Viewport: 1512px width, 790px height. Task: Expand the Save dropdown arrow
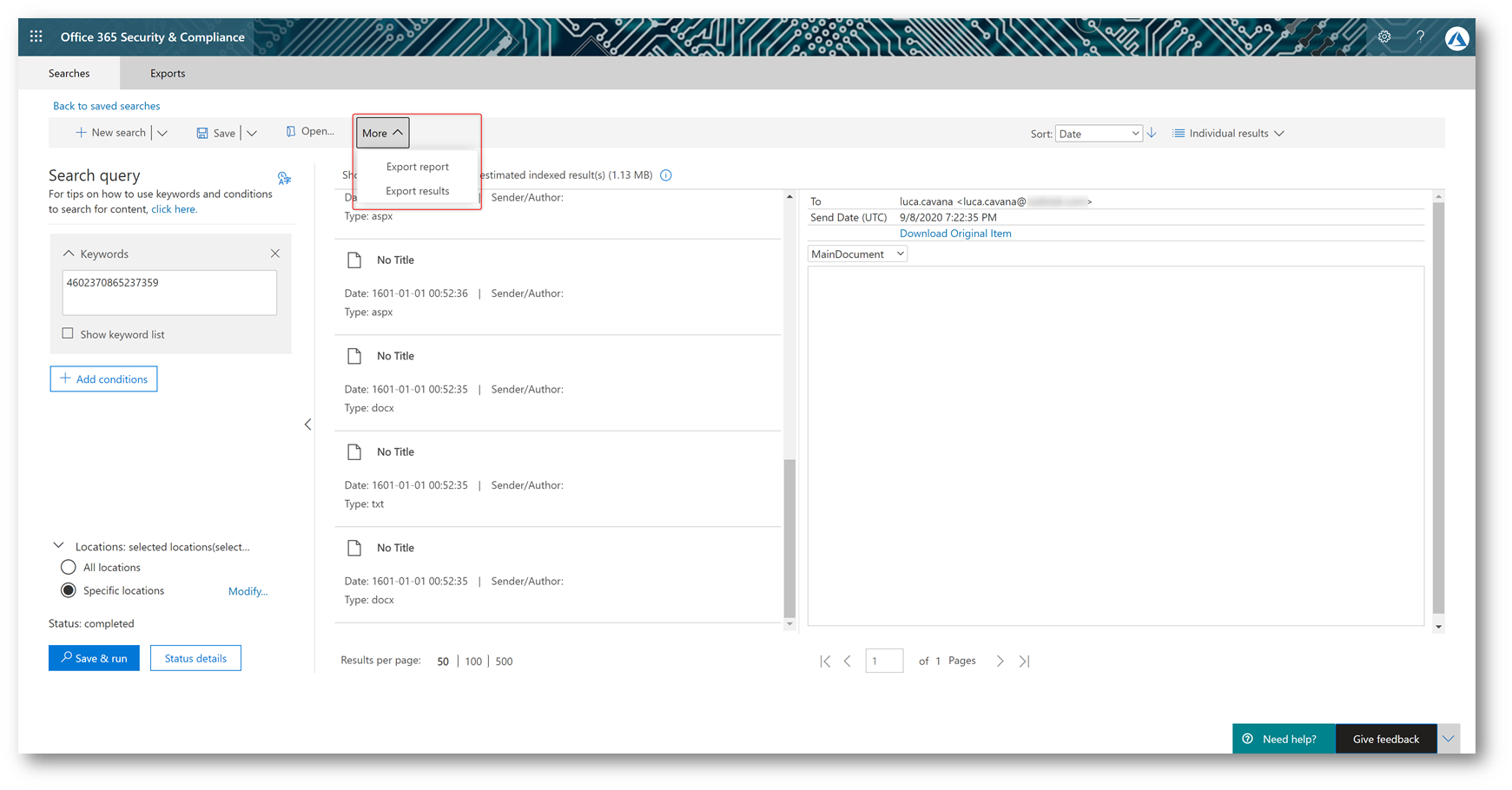click(x=252, y=133)
